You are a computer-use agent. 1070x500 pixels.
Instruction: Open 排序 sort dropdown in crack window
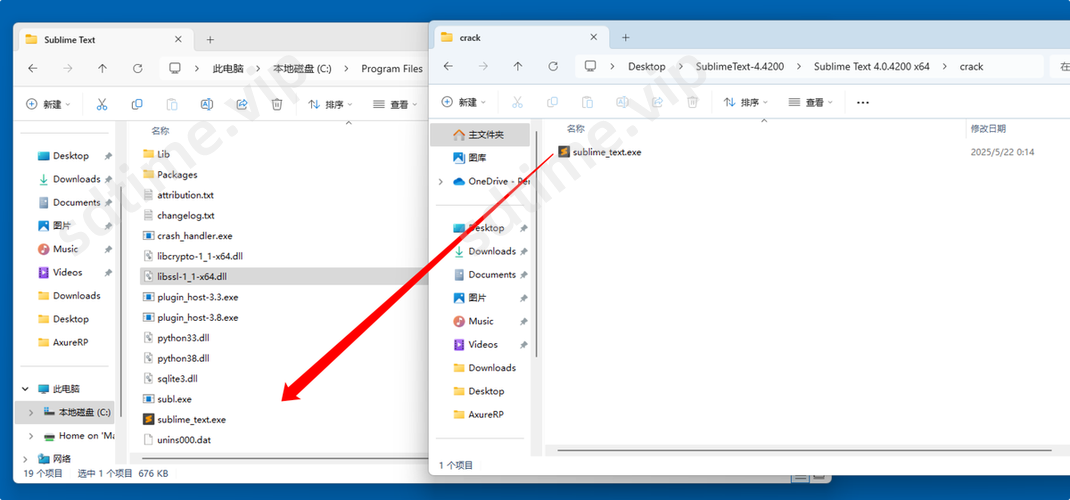745,102
